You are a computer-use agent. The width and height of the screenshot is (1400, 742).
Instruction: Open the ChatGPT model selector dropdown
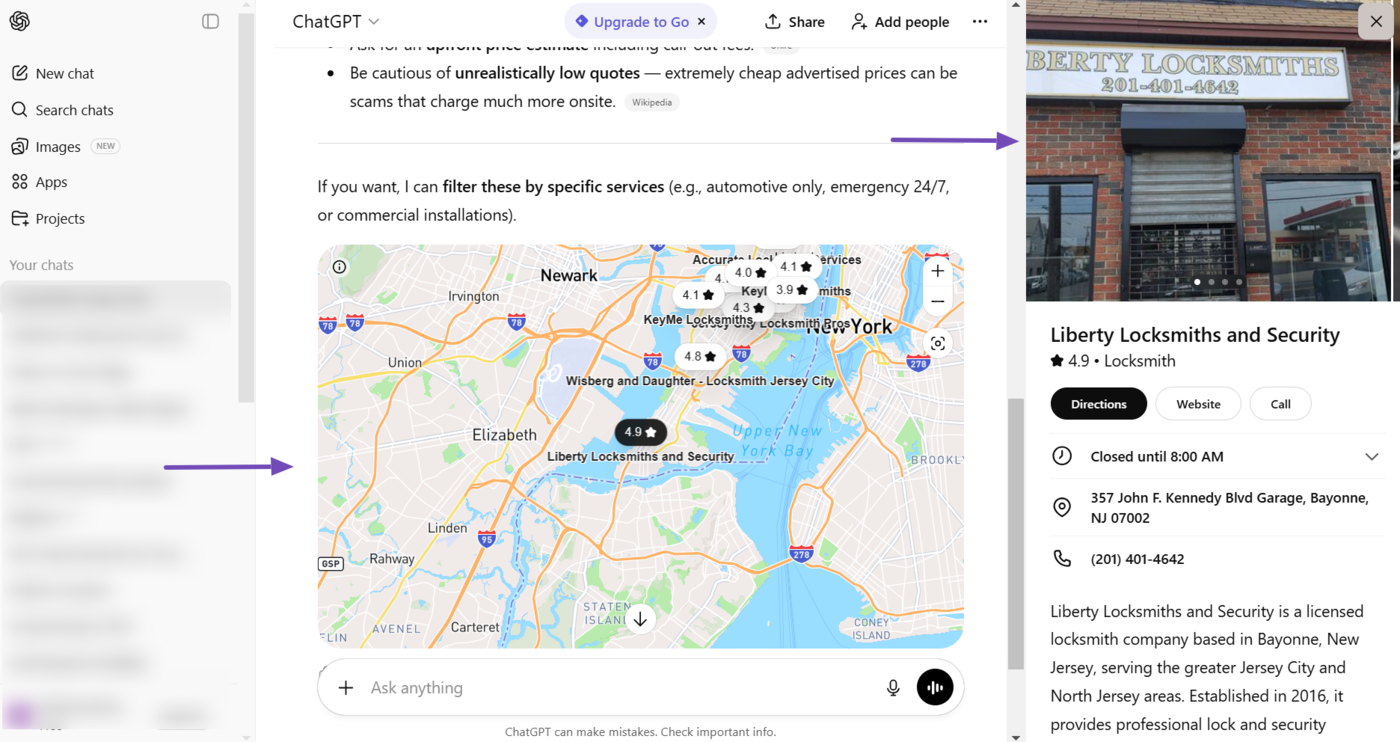click(x=336, y=20)
